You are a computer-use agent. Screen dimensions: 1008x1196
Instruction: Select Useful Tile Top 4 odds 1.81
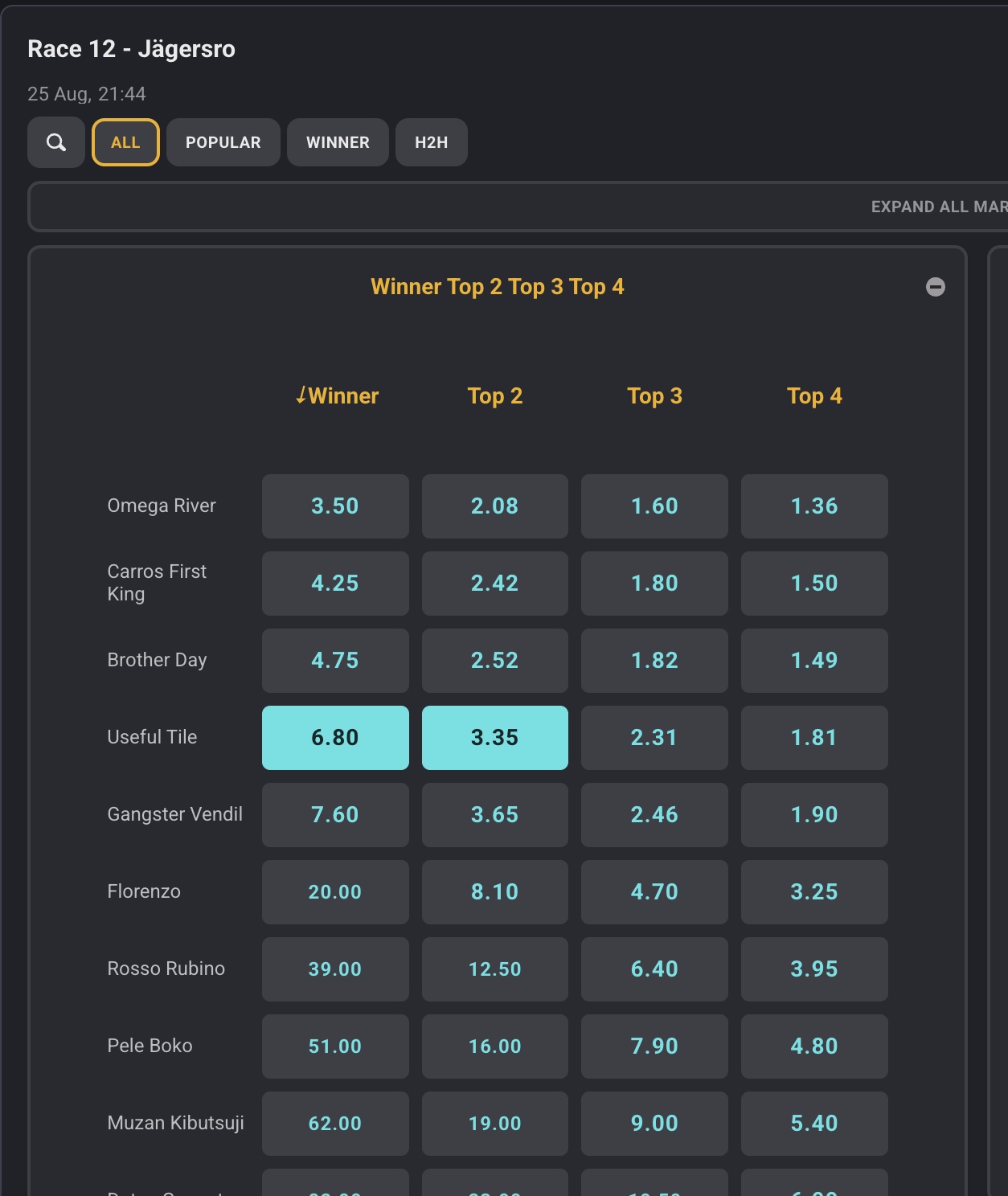point(814,738)
